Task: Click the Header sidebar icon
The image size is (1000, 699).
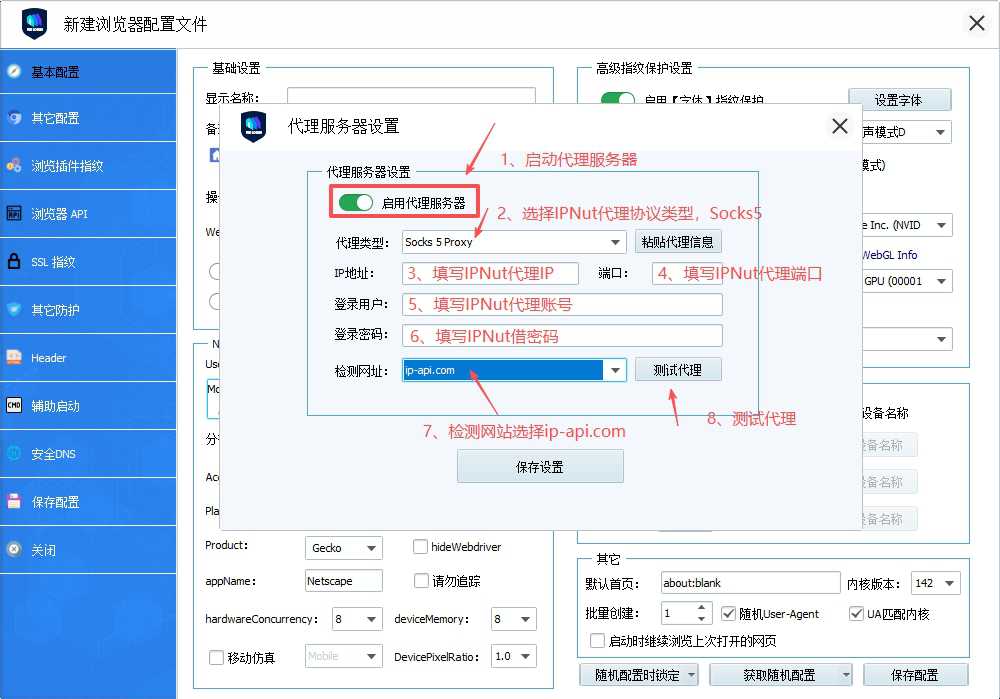Action: pyautogui.click(x=14, y=358)
